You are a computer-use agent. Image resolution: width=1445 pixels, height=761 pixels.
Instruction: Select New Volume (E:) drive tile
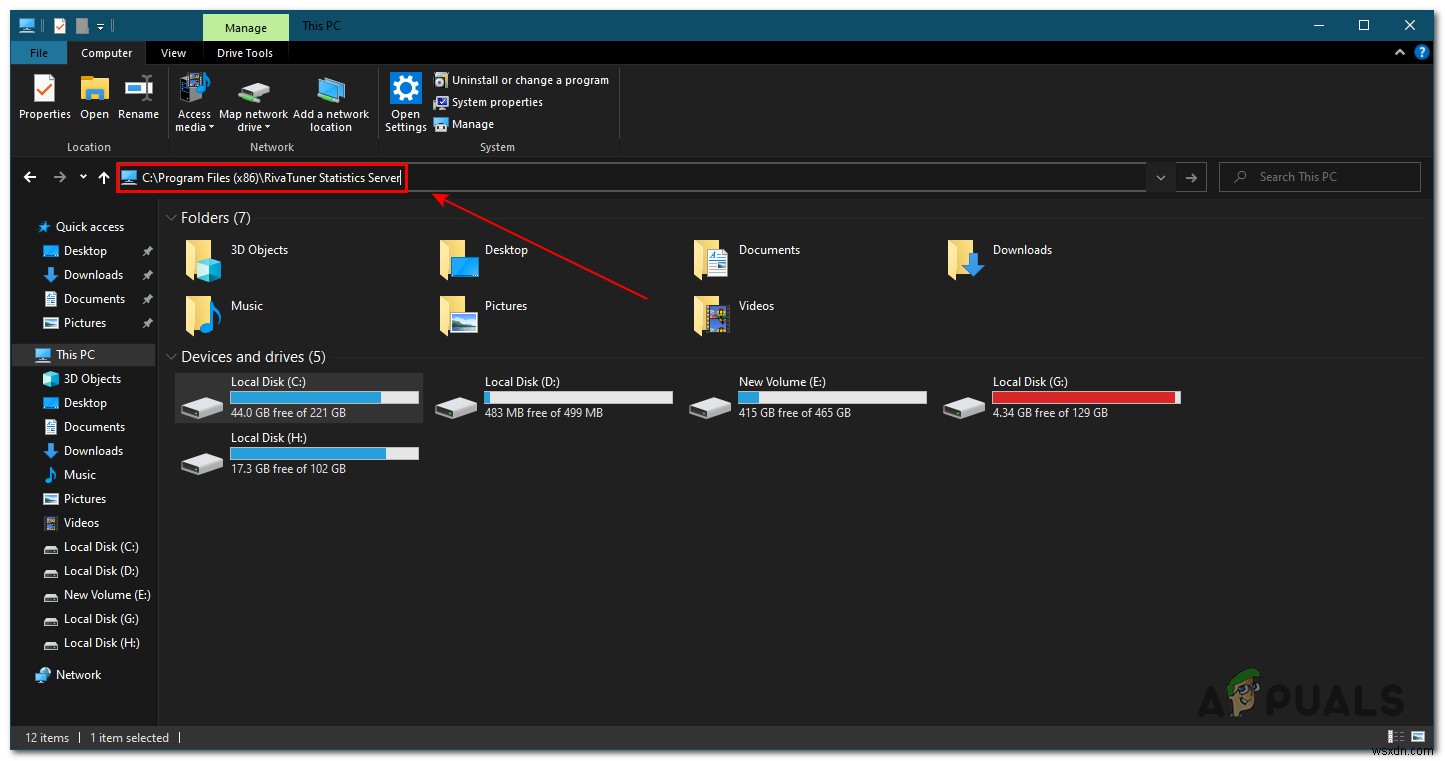click(x=807, y=398)
